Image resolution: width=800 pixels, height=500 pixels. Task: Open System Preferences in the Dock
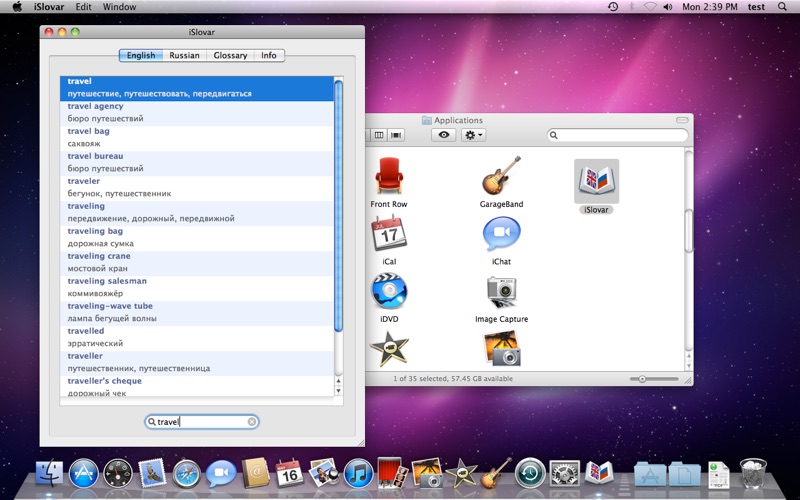(x=564, y=473)
